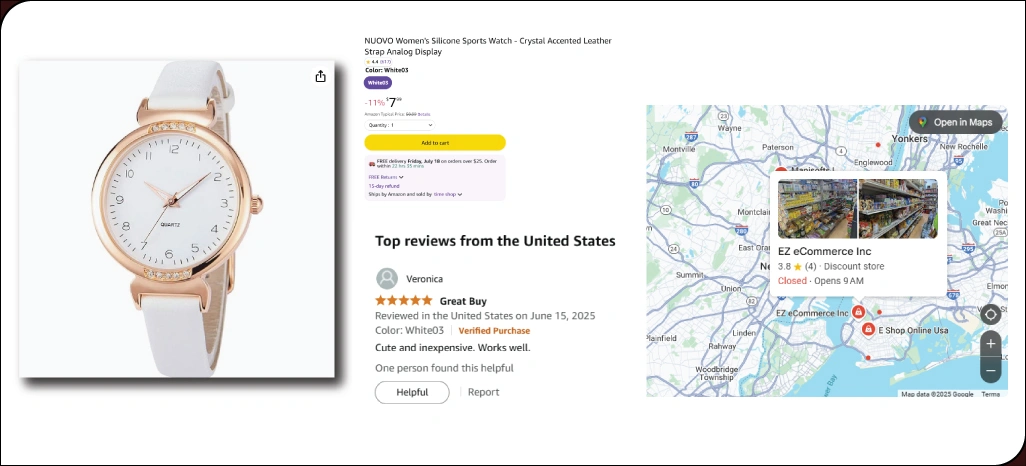Screen dimensions: 1026x466
Task: Click the delivery truck icon
Action: [x=372, y=163]
